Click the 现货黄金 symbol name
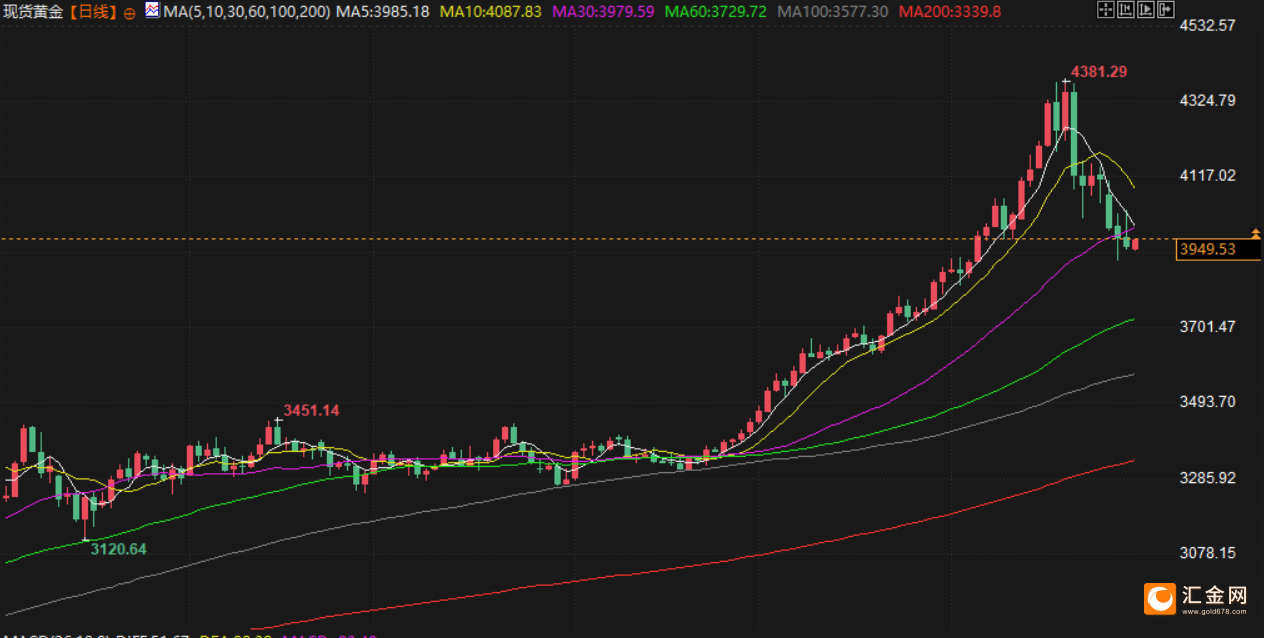Image resolution: width=1264 pixels, height=638 pixels. (x=35, y=12)
